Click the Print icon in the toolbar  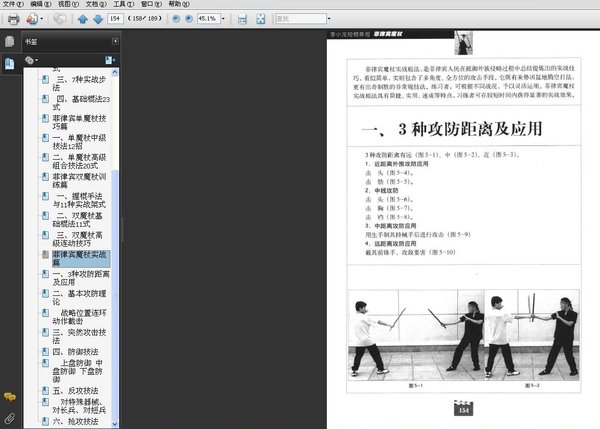coord(13,19)
